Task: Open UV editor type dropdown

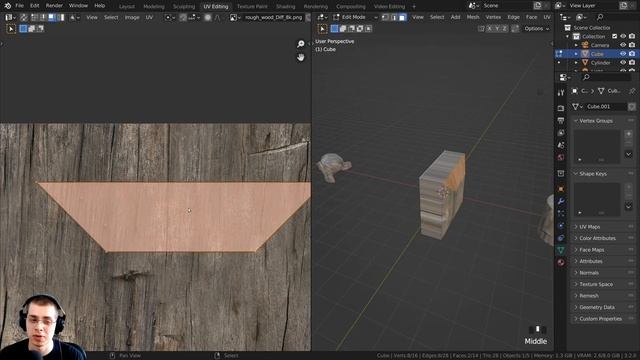Action: pos(10,17)
